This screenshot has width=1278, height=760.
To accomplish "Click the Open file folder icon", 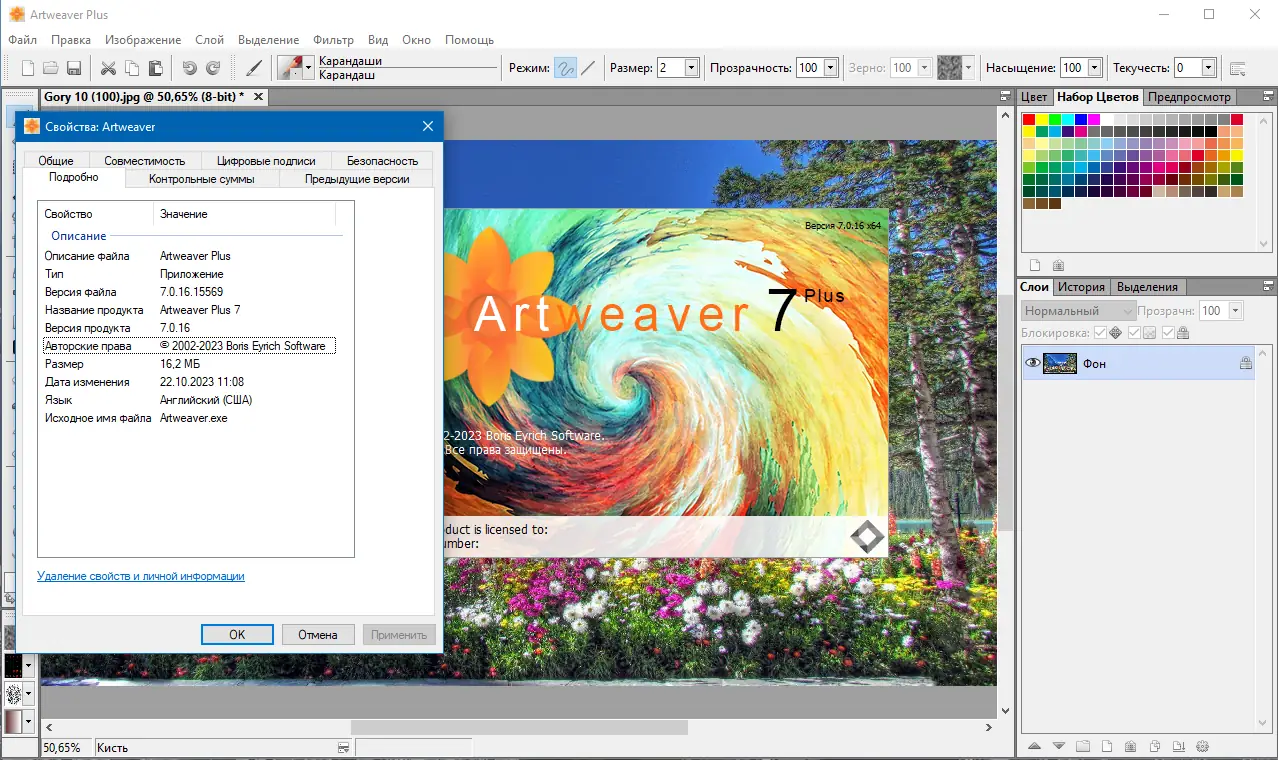I will click(50, 68).
